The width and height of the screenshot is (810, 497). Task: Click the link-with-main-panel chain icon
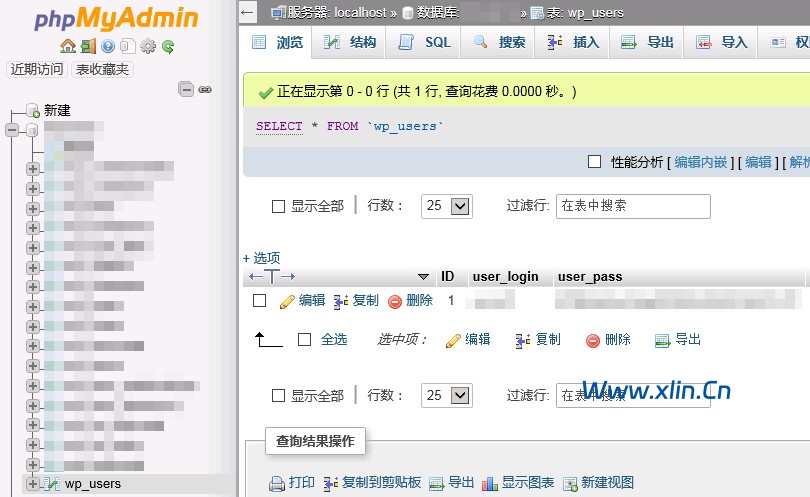205,89
